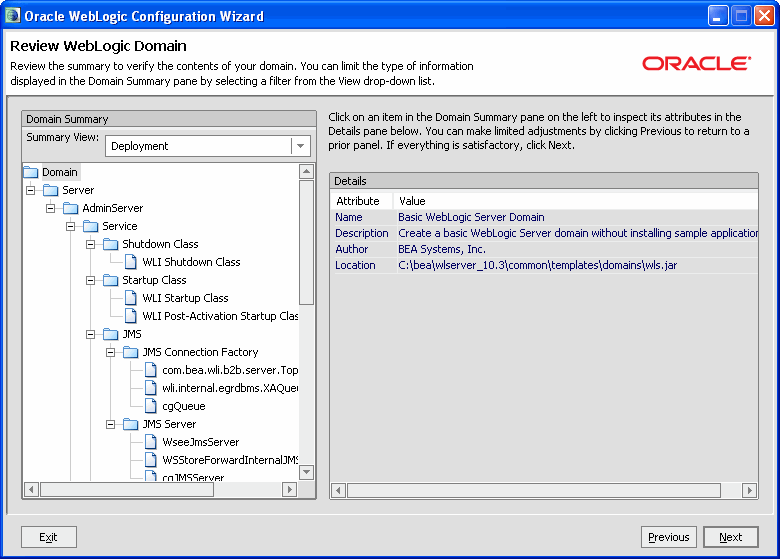Click the Details pane scroll left arrow
This screenshot has width=780, height=559.
click(339, 491)
